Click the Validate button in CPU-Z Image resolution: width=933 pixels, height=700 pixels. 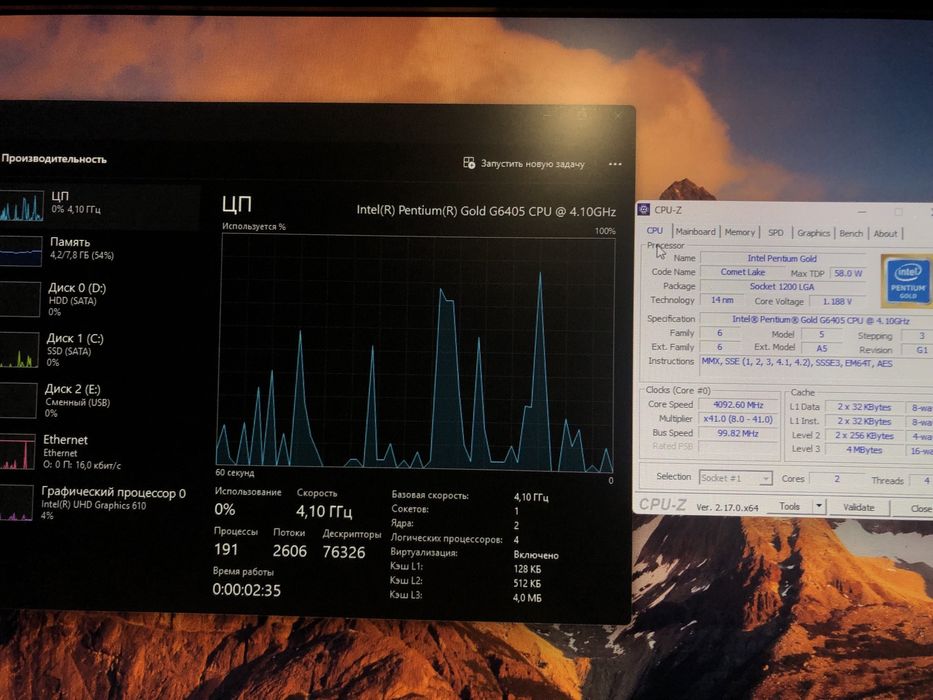(x=859, y=508)
